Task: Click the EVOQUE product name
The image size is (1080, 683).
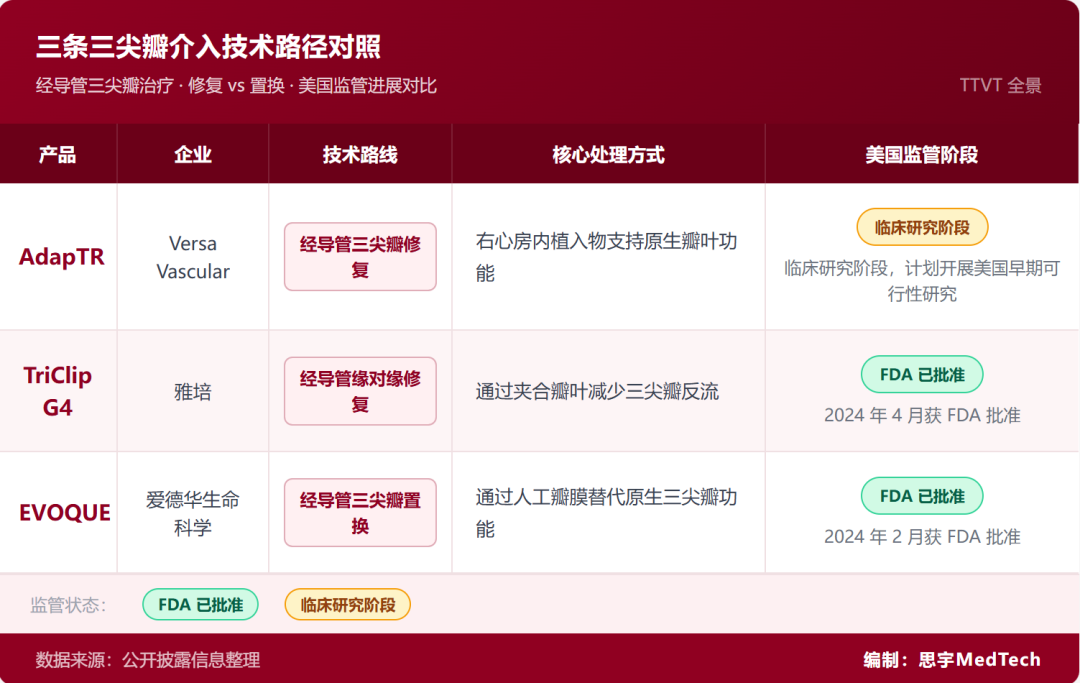Action: click(65, 512)
